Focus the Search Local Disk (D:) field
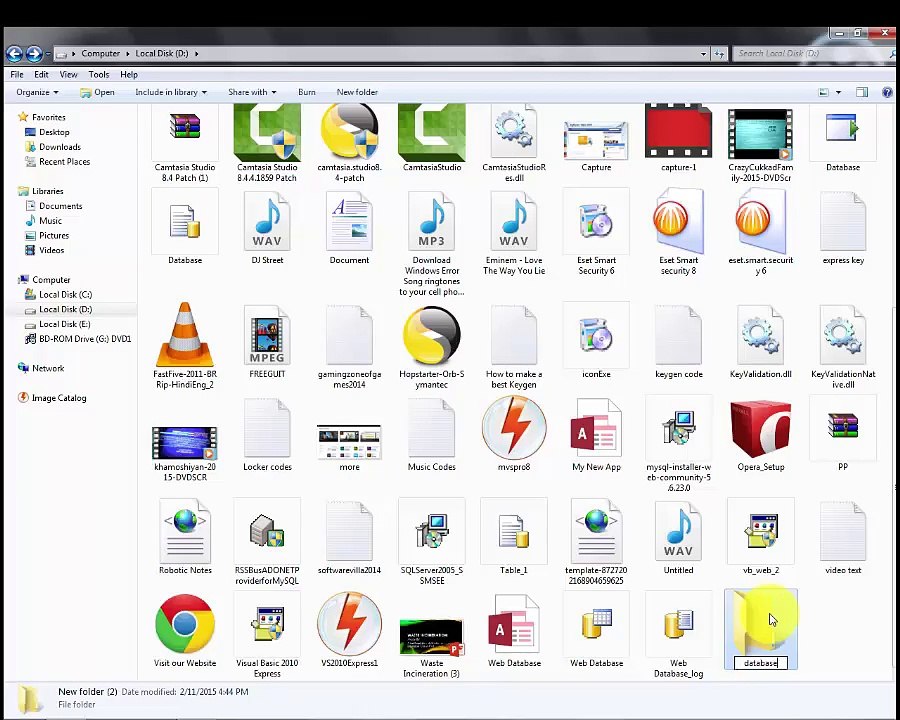The width and height of the screenshot is (900, 720). coord(813,53)
